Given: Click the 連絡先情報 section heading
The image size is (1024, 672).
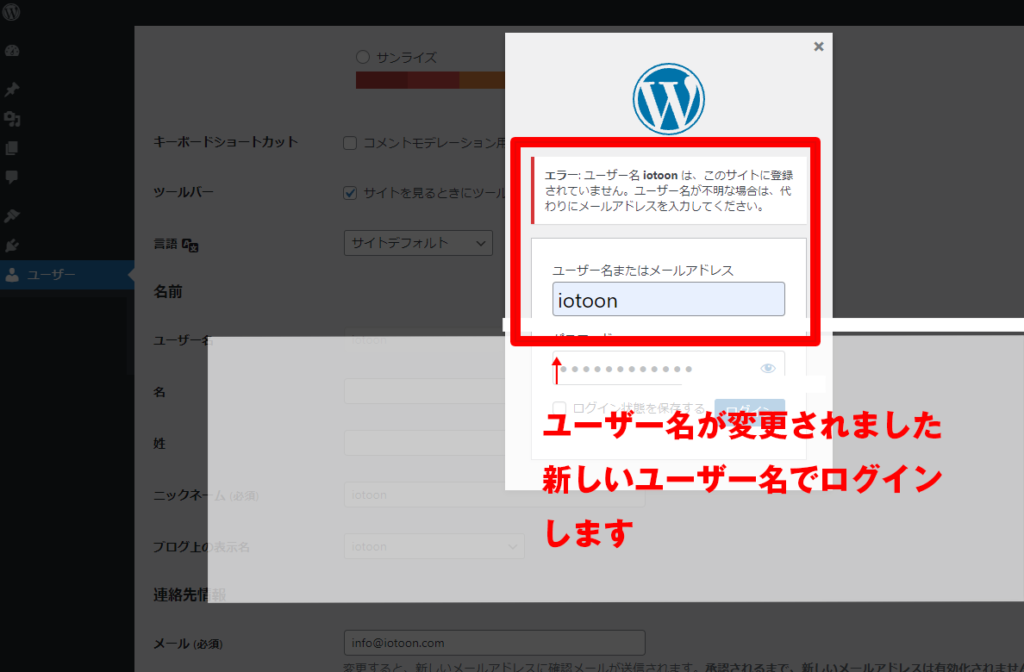Looking at the screenshot, I should point(189,594).
